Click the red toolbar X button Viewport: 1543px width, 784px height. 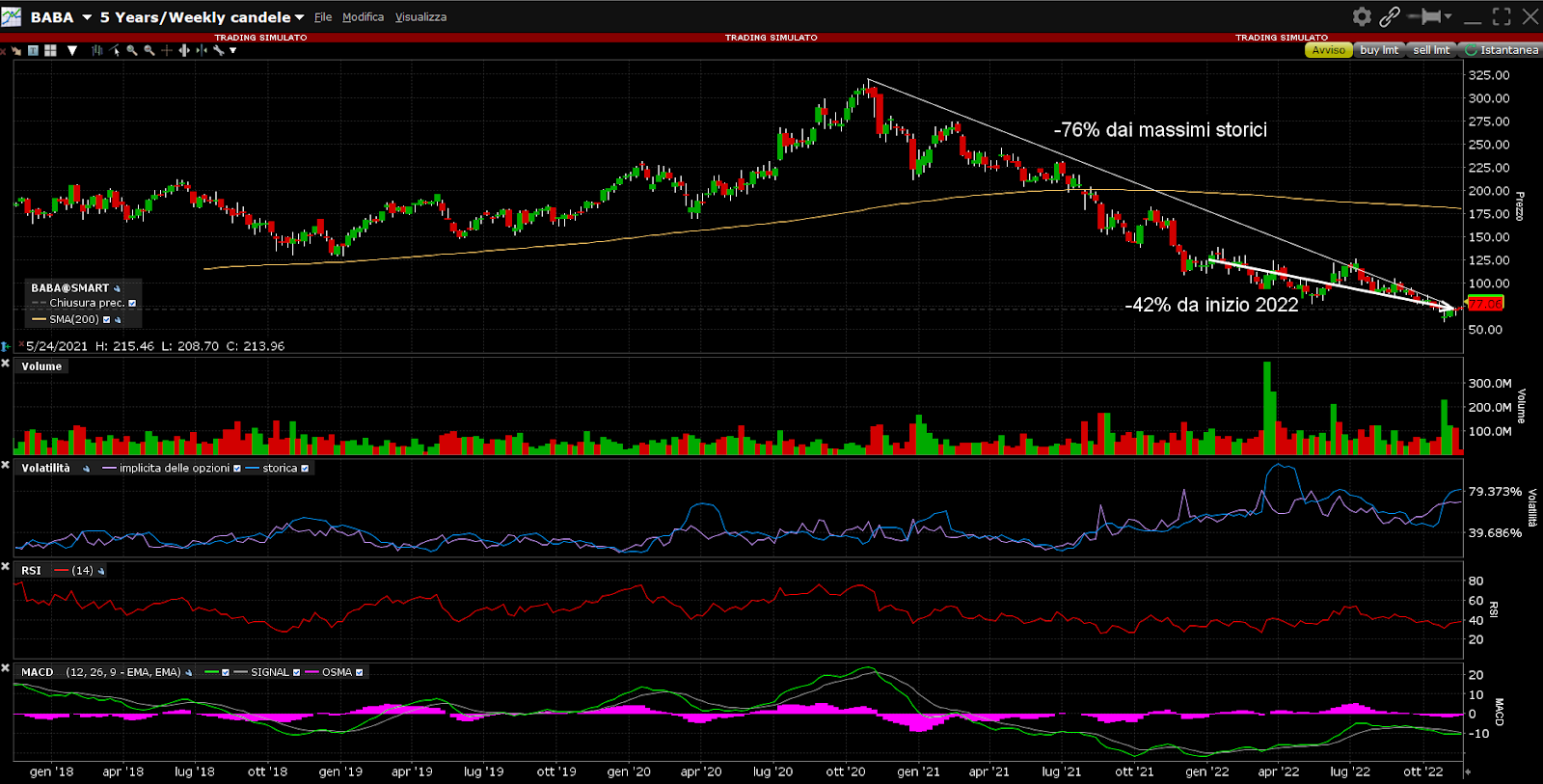click(x=3, y=50)
